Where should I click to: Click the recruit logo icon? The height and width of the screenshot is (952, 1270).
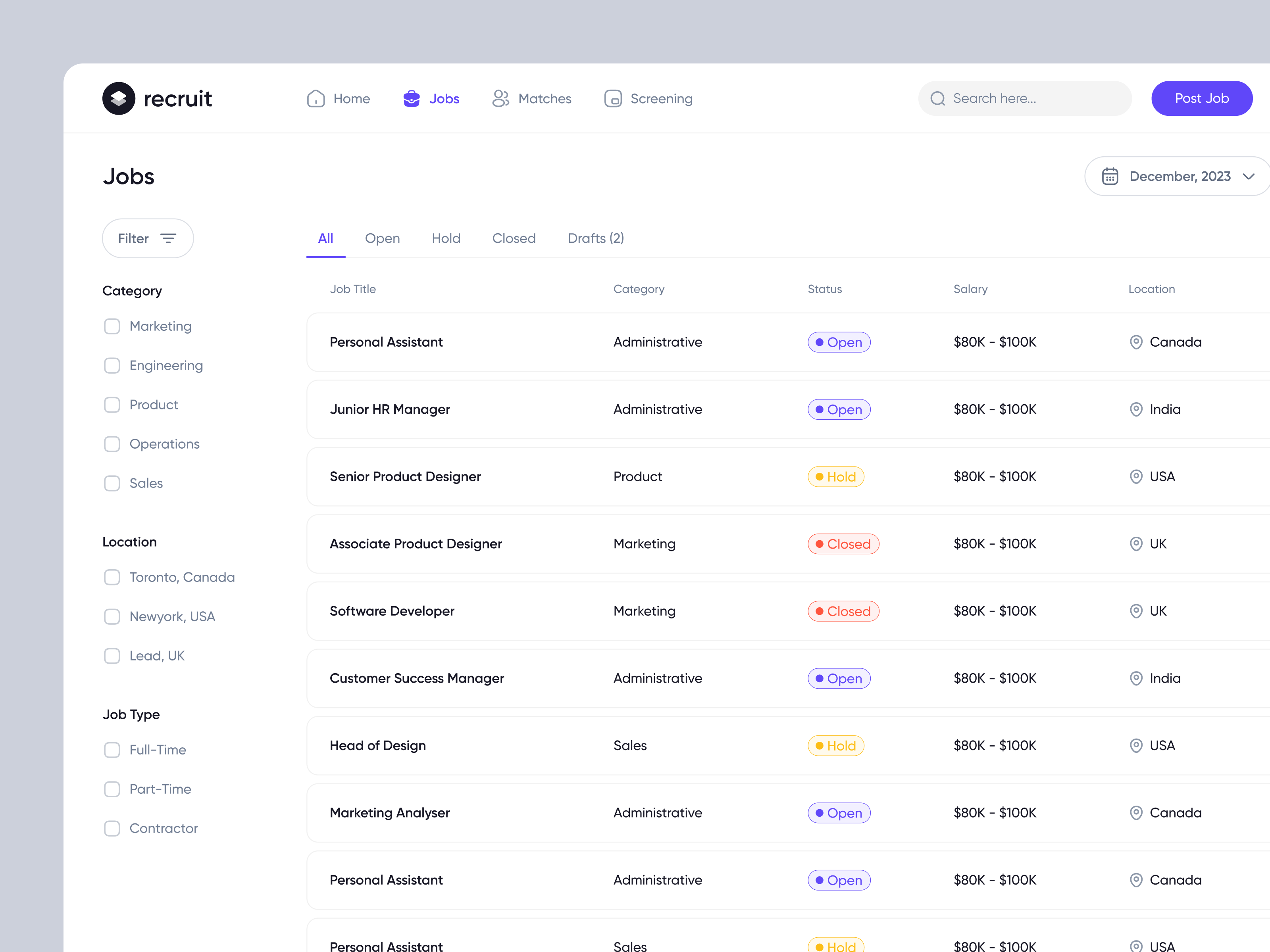[x=119, y=98]
